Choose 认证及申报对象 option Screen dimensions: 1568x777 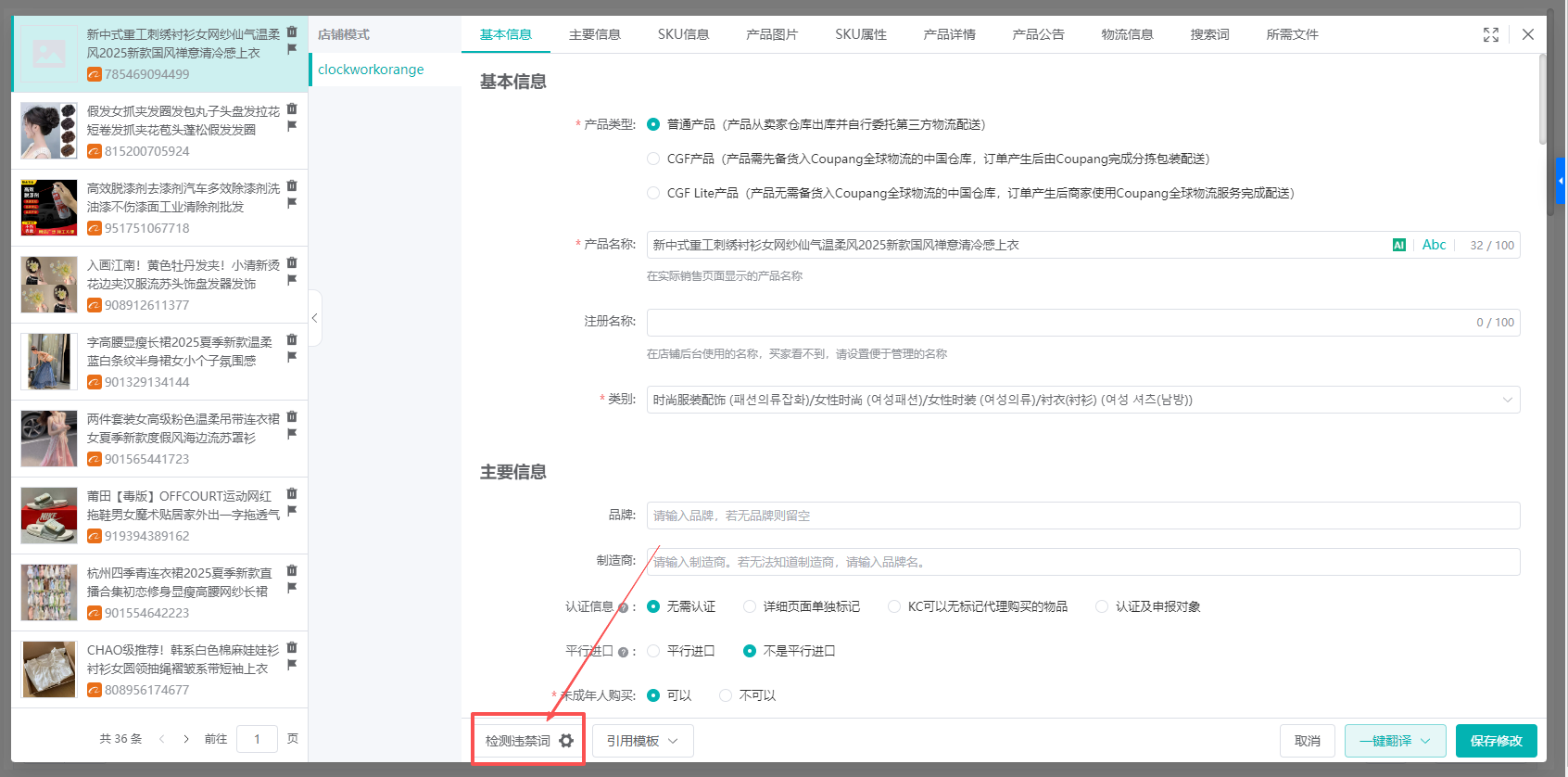coord(1102,606)
